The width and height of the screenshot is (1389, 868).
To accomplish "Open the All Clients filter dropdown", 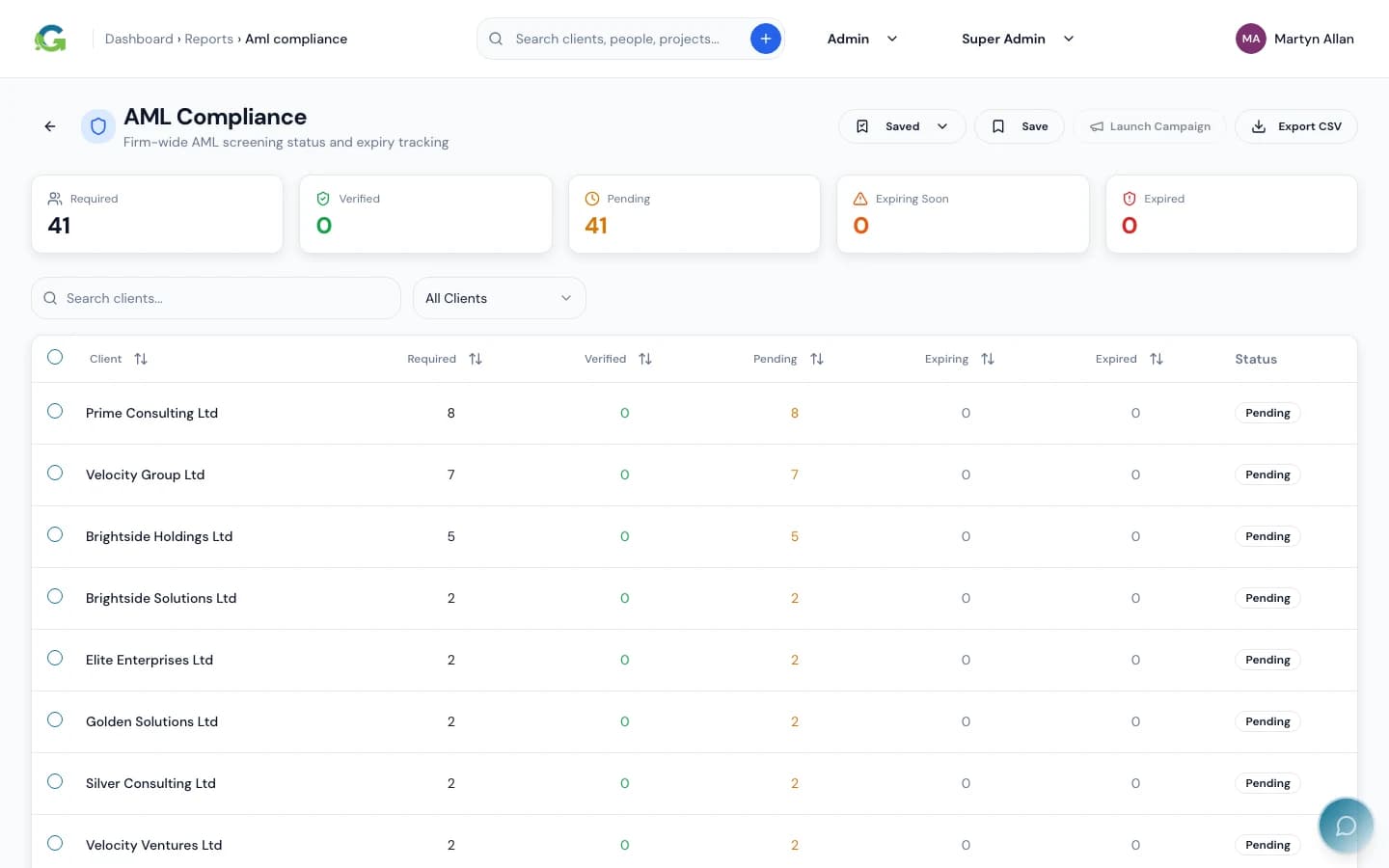I will tap(499, 298).
